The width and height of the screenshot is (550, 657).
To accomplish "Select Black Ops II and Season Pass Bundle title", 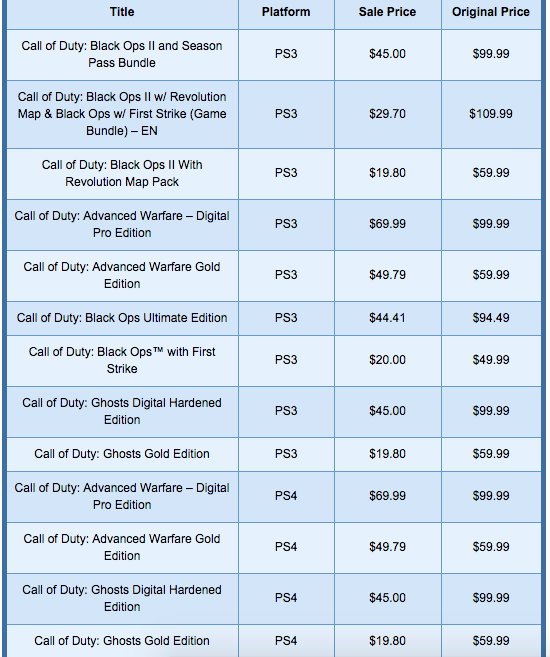I will [122, 54].
